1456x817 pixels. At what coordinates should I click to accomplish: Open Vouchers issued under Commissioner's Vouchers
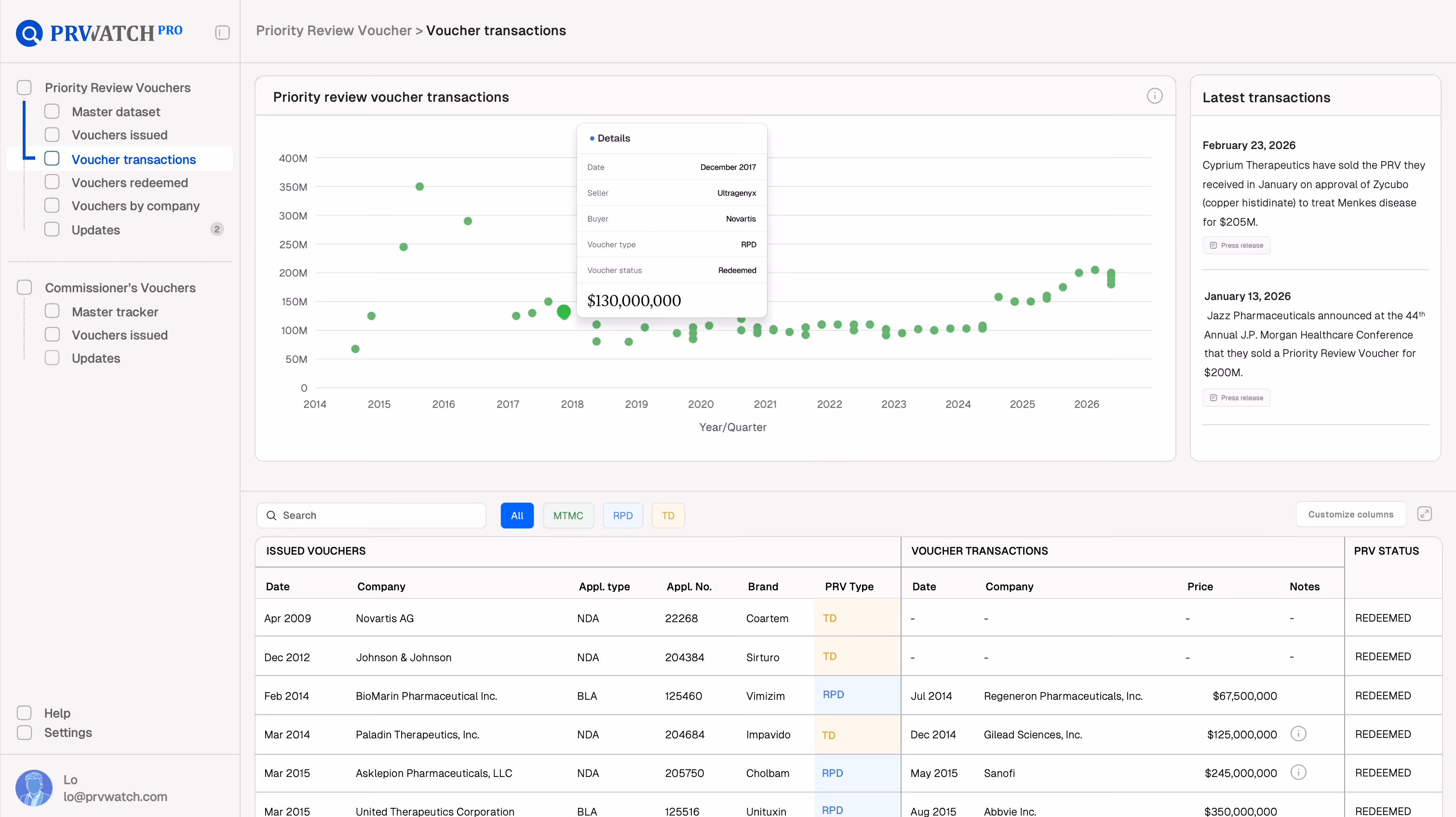[119, 335]
